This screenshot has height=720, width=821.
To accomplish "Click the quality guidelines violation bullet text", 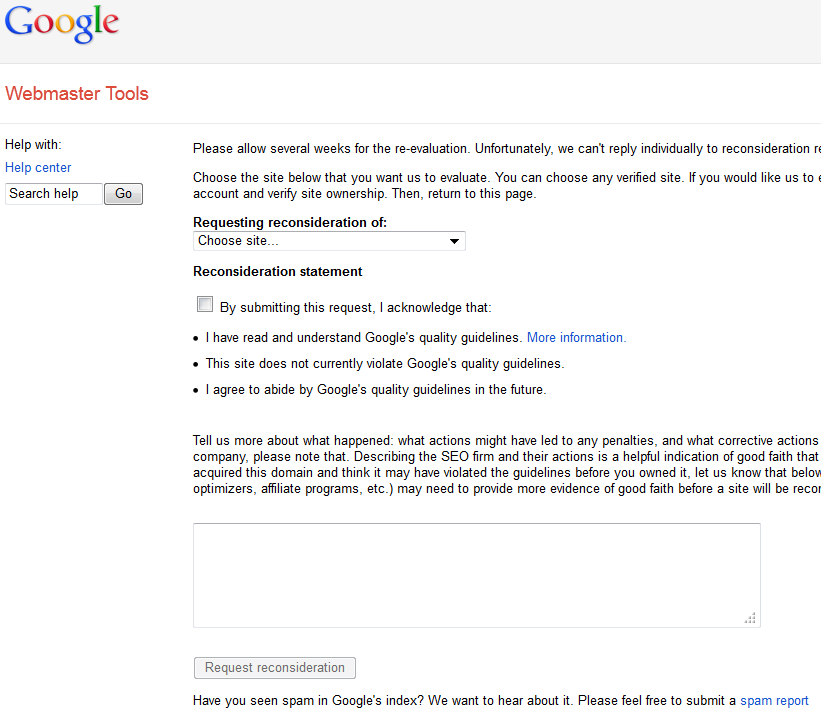I will click(x=385, y=364).
